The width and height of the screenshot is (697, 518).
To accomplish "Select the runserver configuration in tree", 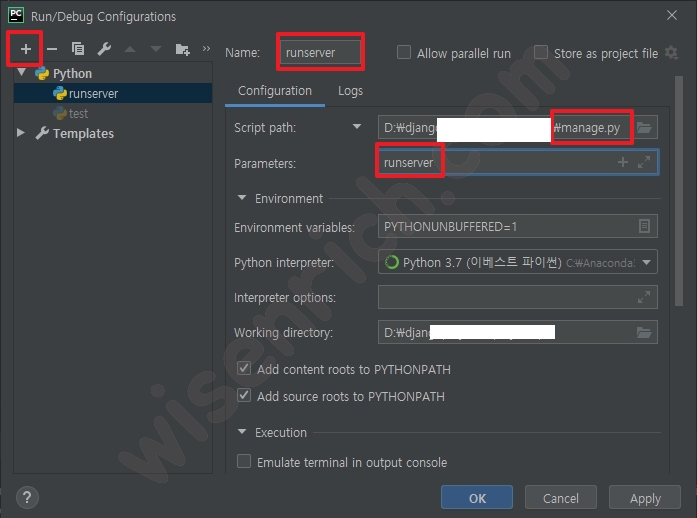I will 113,93.
